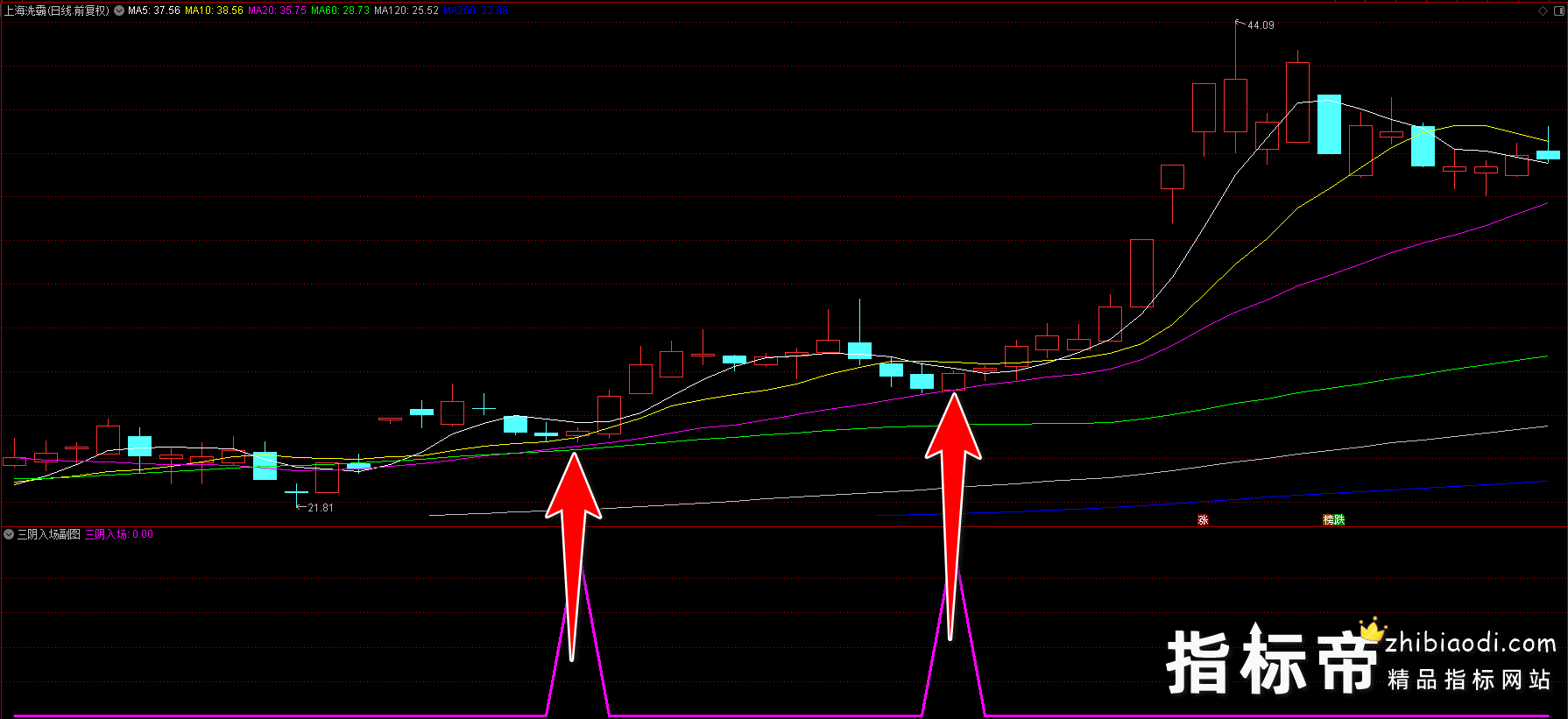This screenshot has height=719, width=1568.
Task: Click the green MA60 indicator label
Action: (x=340, y=11)
